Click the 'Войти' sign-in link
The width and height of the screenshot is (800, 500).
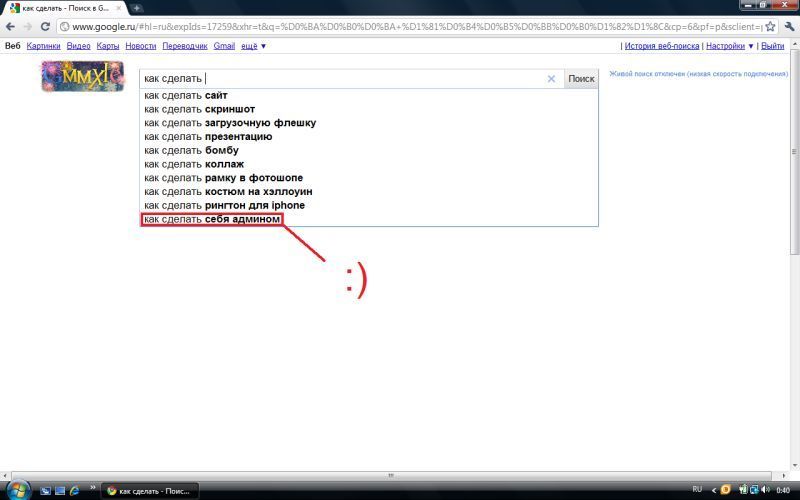[772, 46]
